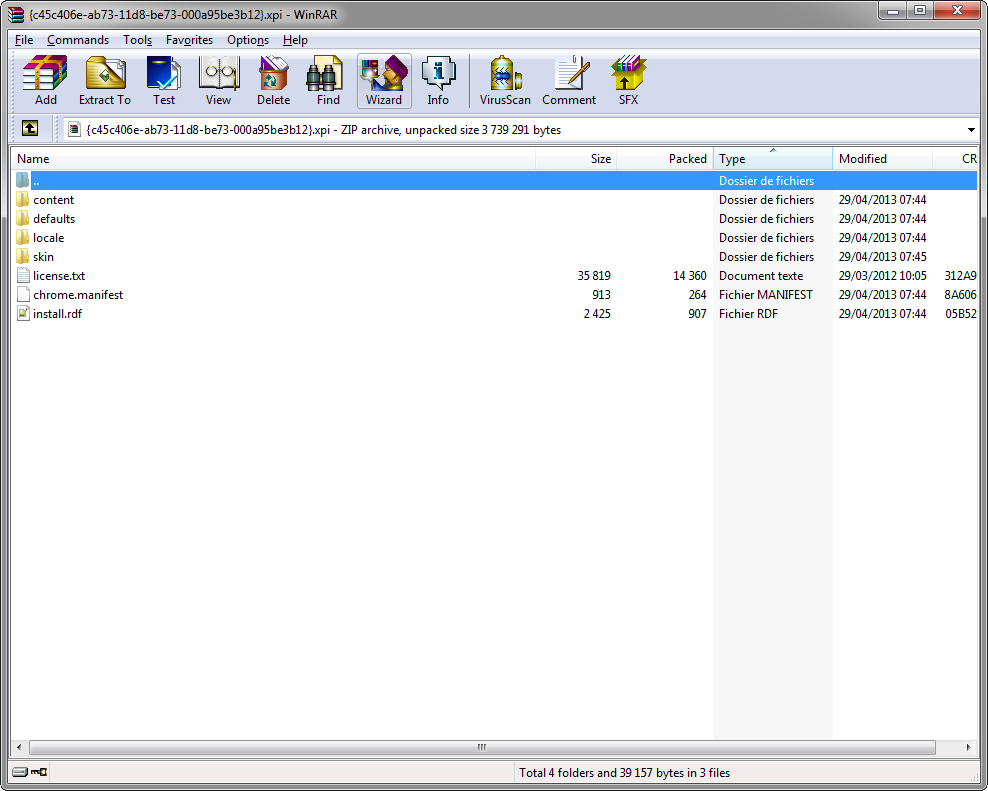Open the Tools menu
The image size is (988, 791).
[137, 40]
